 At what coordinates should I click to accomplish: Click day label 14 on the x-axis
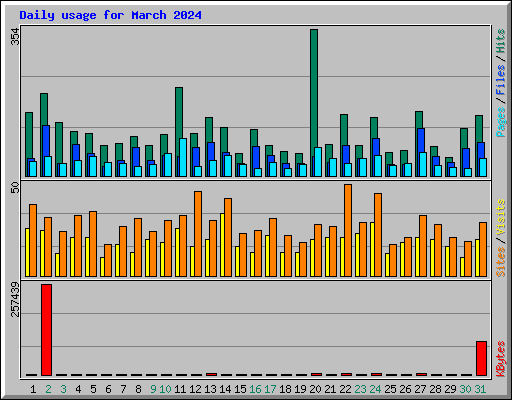coord(225,389)
